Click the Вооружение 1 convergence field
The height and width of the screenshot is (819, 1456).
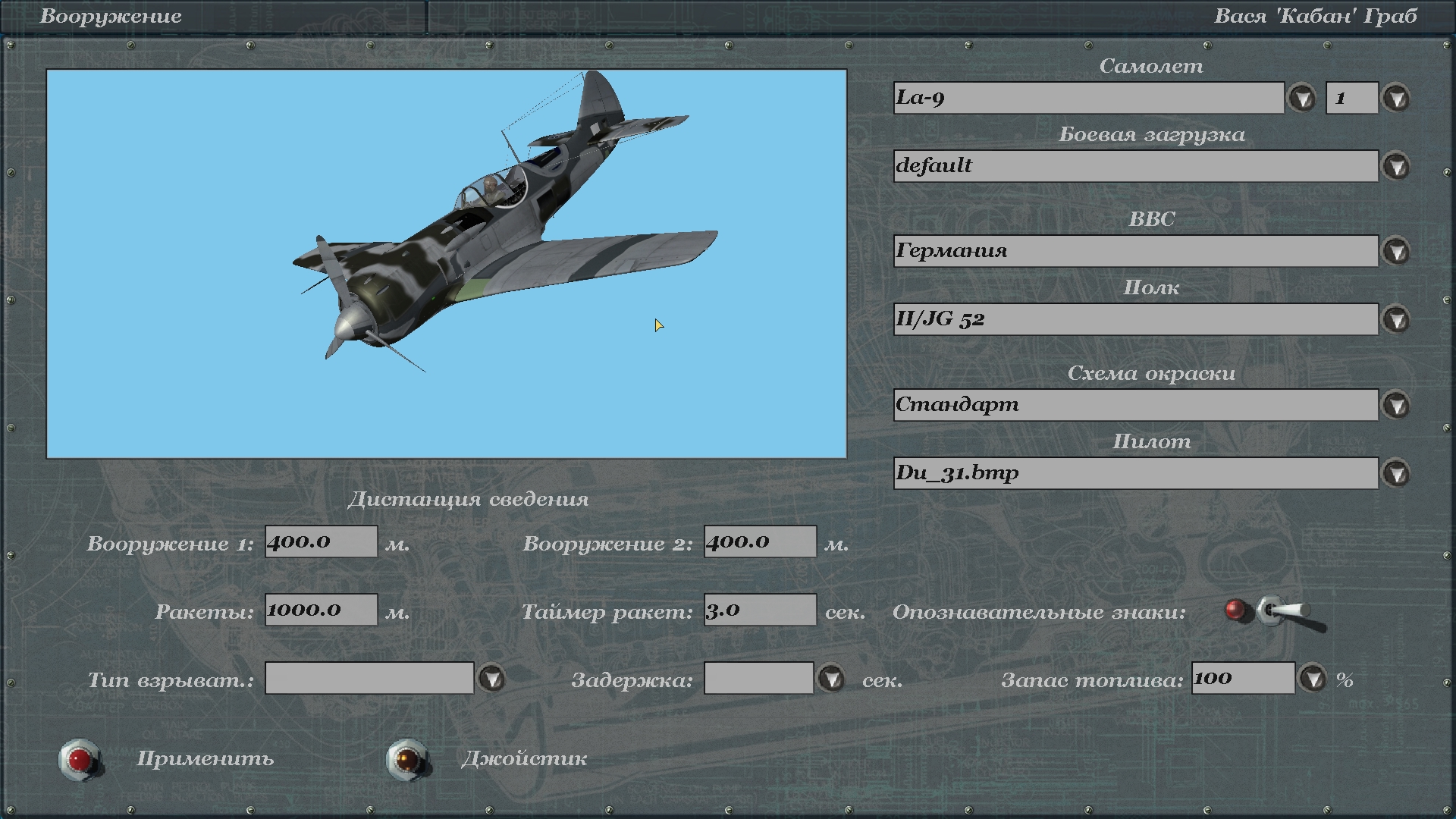(x=321, y=541)
